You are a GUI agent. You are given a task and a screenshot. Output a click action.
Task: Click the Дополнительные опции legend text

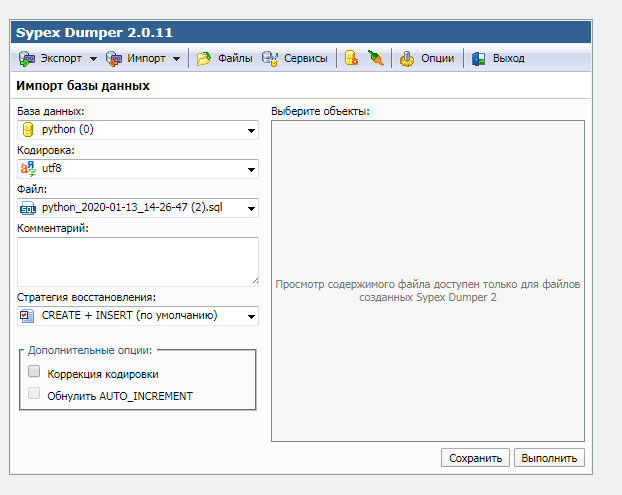[90, 350]
